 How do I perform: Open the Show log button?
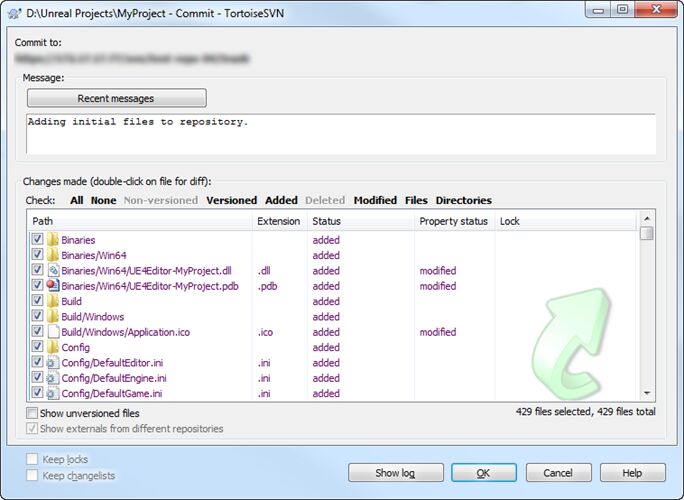pos(396,473)
